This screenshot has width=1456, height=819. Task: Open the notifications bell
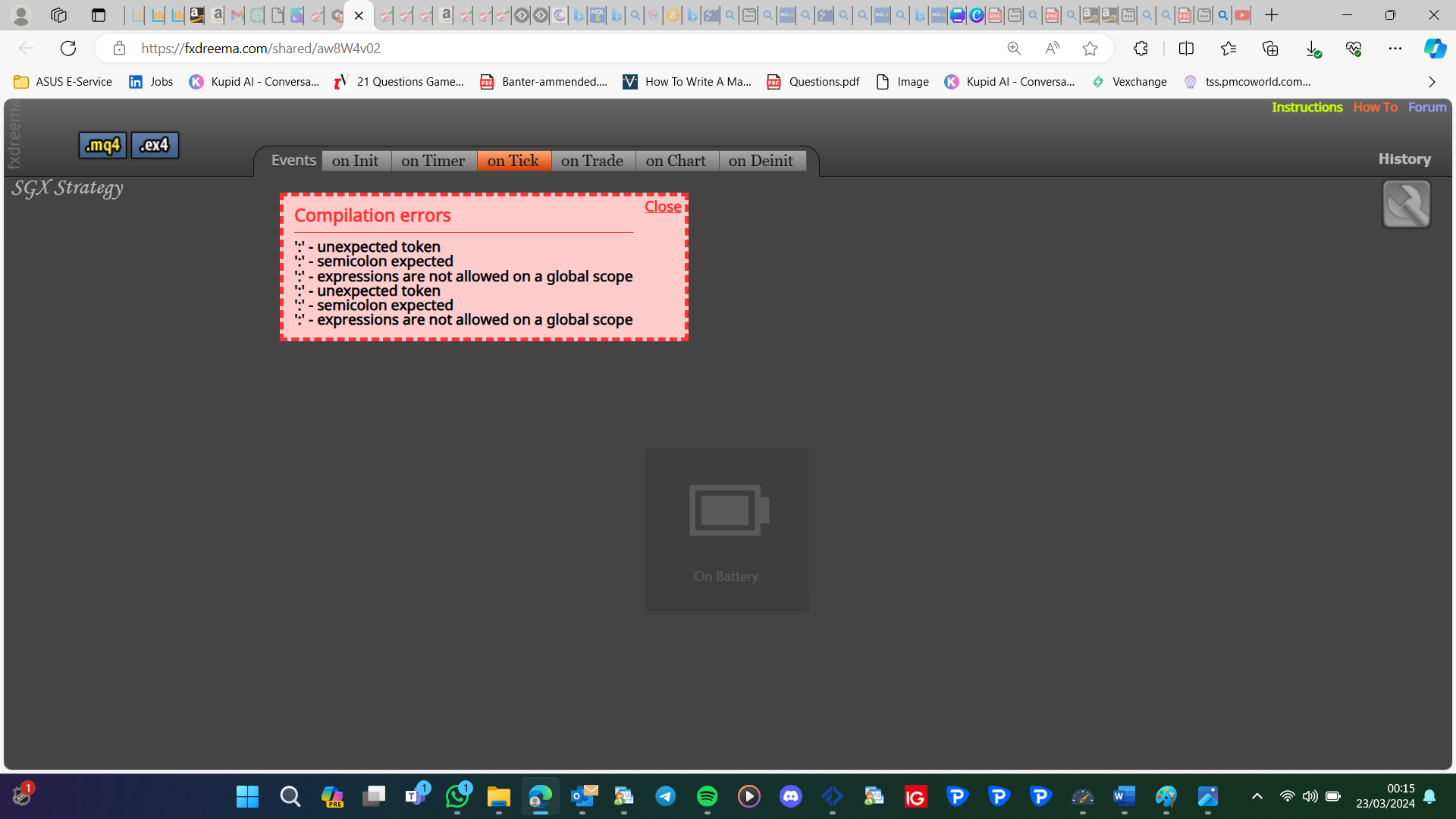pos(1429,796)
